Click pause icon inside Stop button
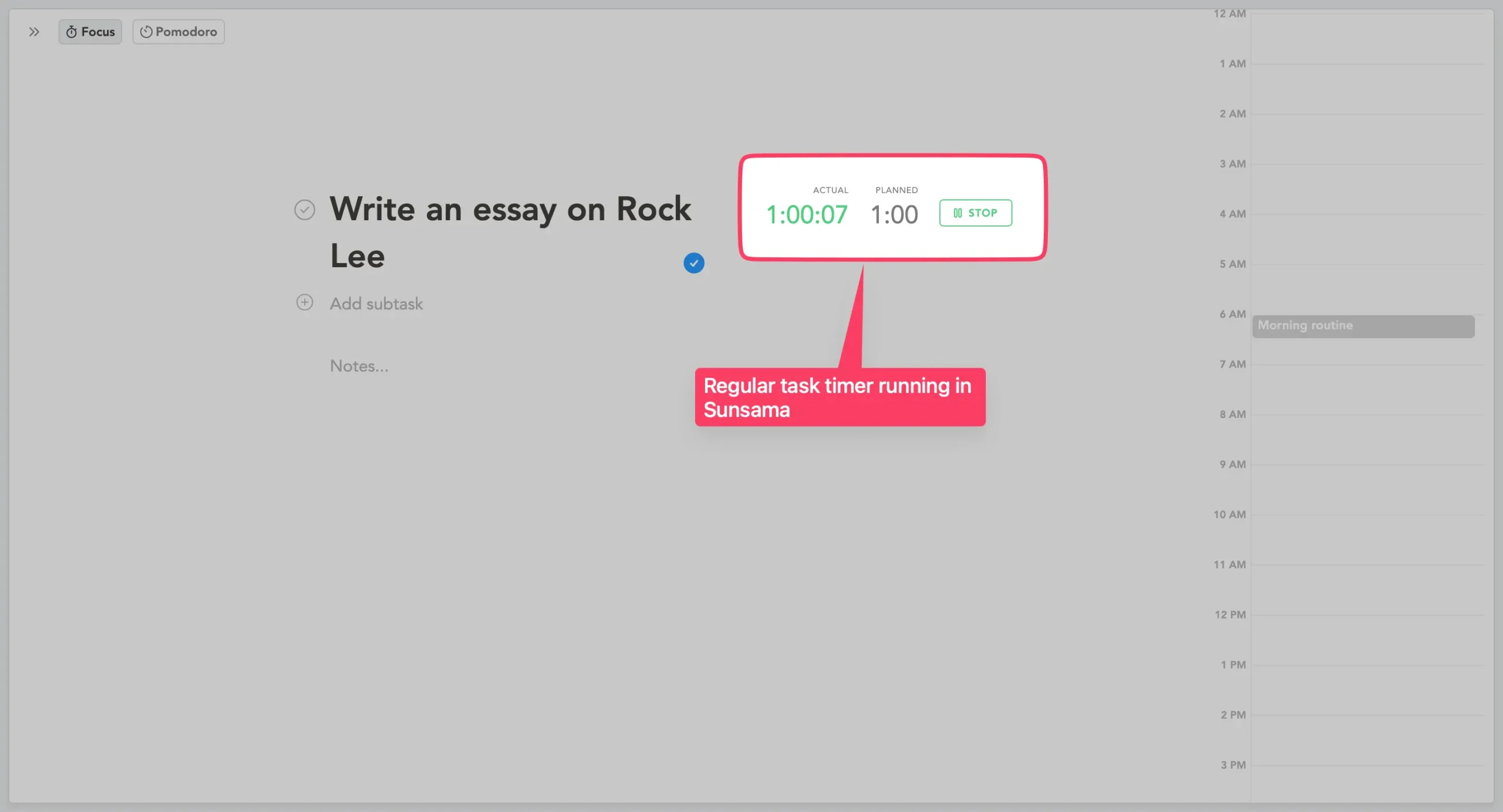The image size is (1503, 812). (958, 213)
